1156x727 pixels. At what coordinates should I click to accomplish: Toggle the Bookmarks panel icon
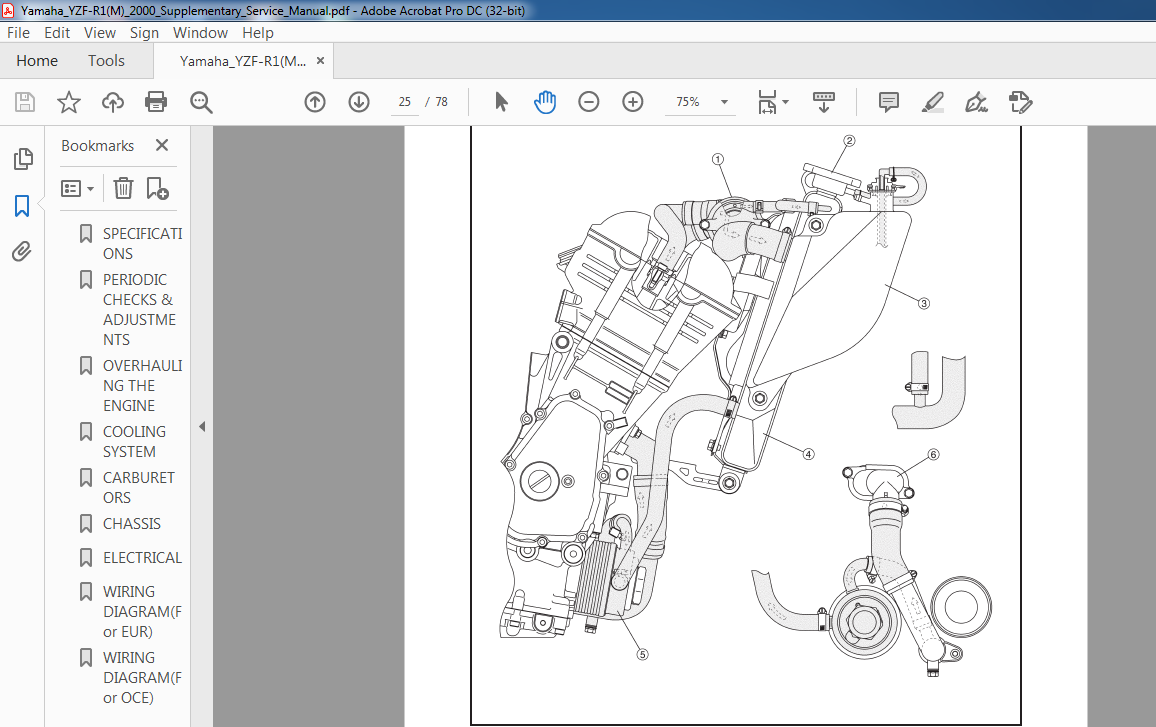pos(22,206)
